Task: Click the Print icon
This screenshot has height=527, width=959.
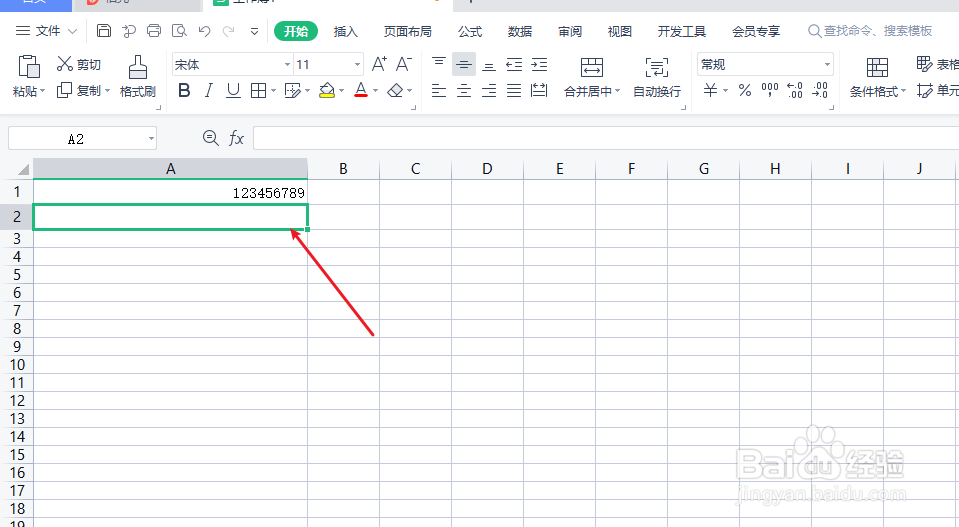Action: tap(154, 31)
